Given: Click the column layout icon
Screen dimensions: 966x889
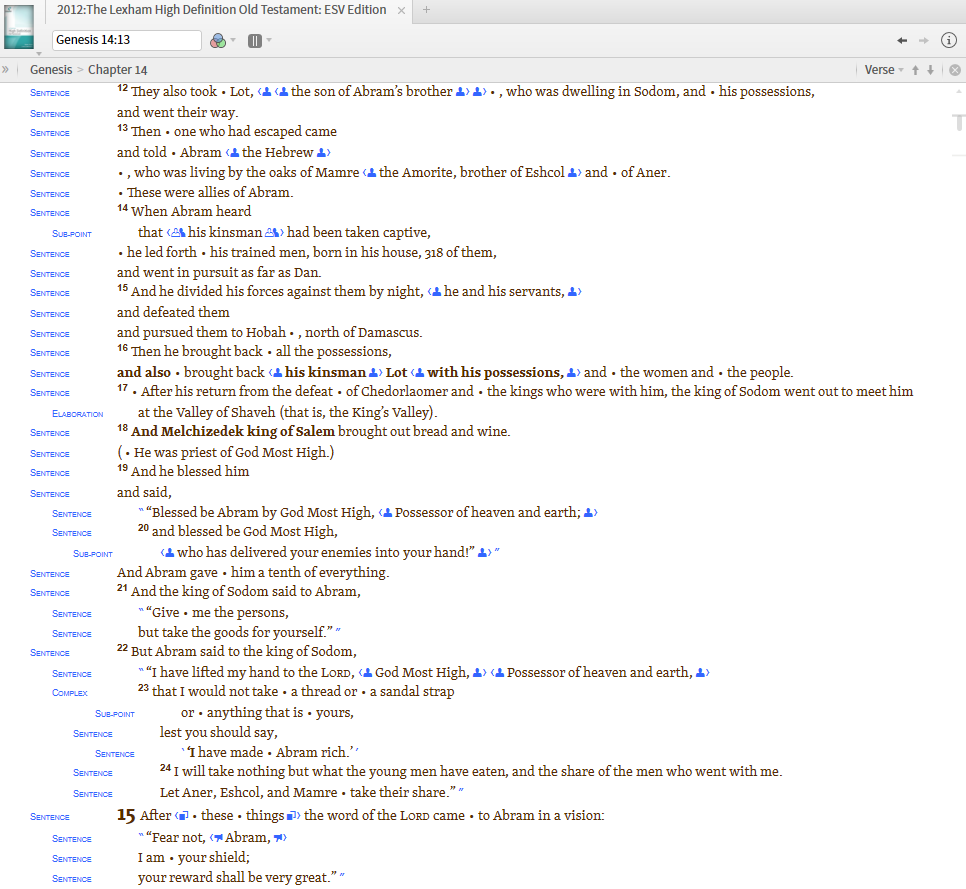Looking at the screenshot, I should click(x=254, y=41).
